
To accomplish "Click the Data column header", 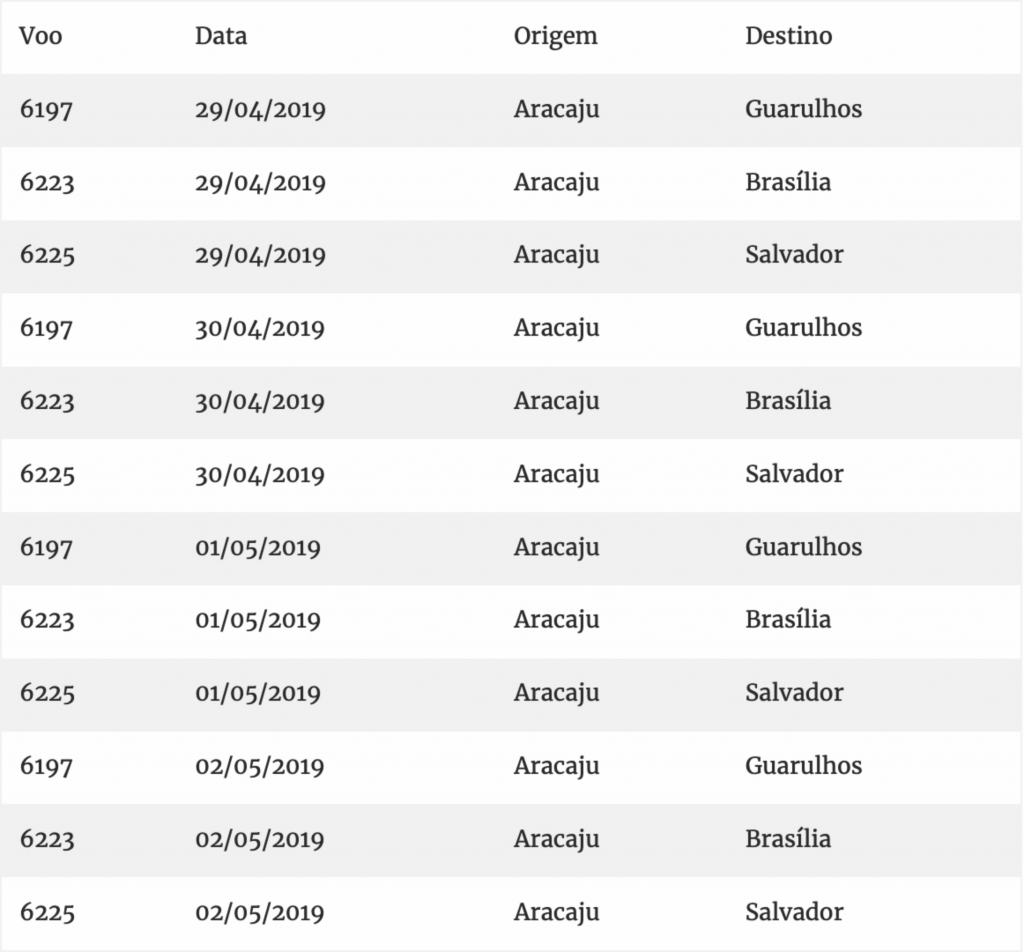I will pos(221,36).
